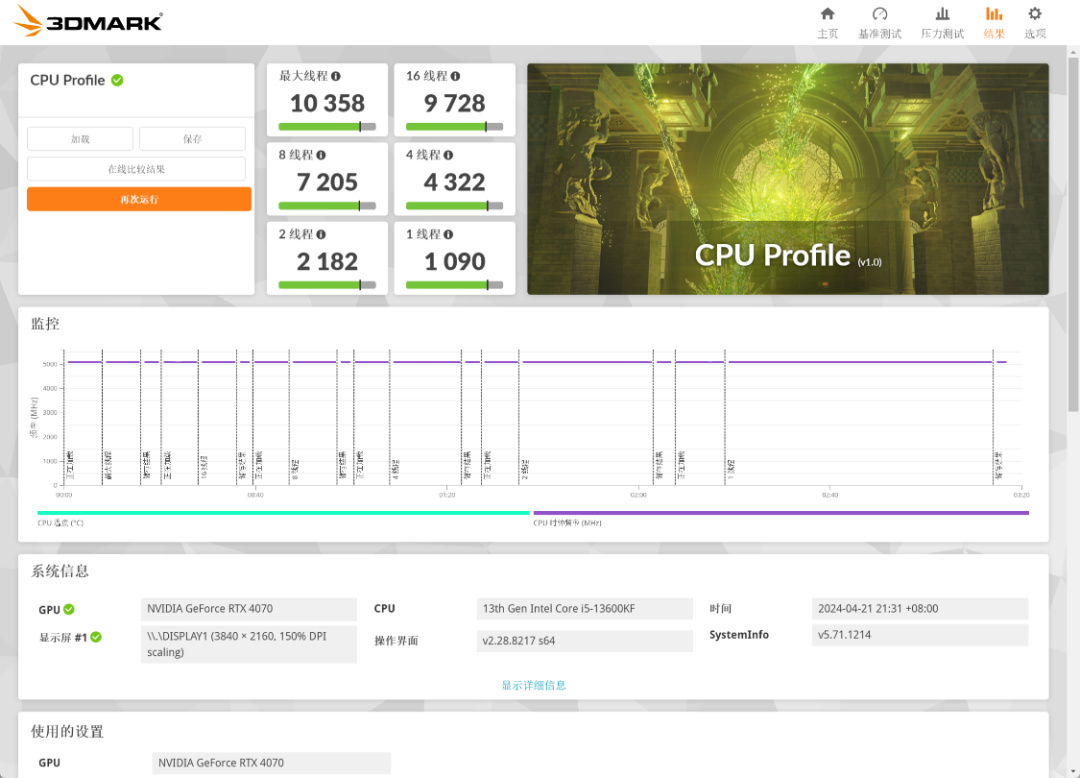Click info icon beside 4 线程

click(448, 155)
